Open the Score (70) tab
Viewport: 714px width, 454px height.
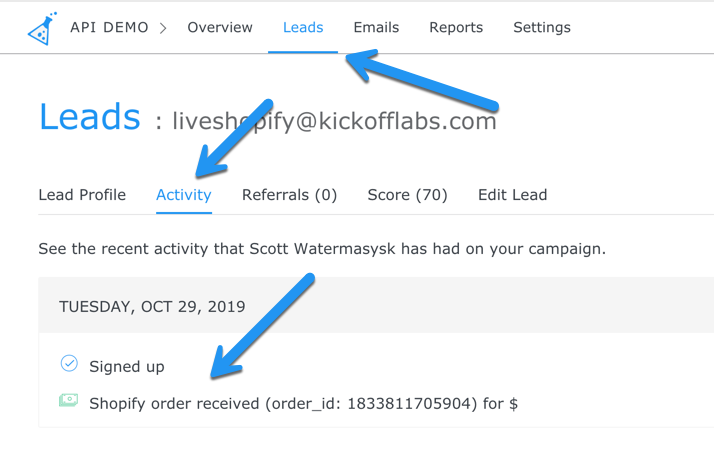point(407,195)
